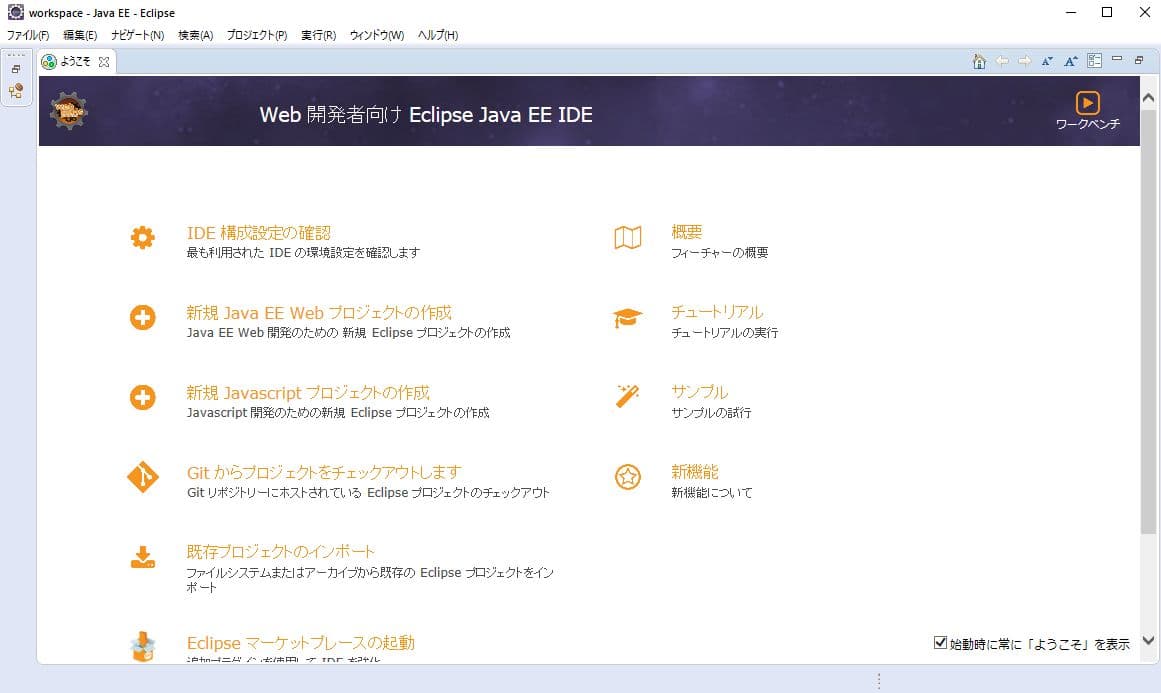
Task: Click the graduation cap tutorial icon
Action: coord(627,318)
